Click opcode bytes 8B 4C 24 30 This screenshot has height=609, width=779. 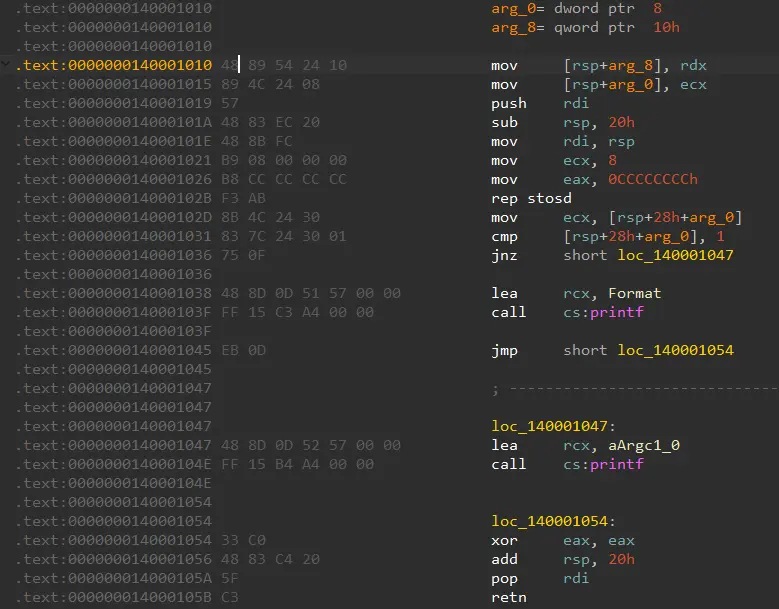271,217
